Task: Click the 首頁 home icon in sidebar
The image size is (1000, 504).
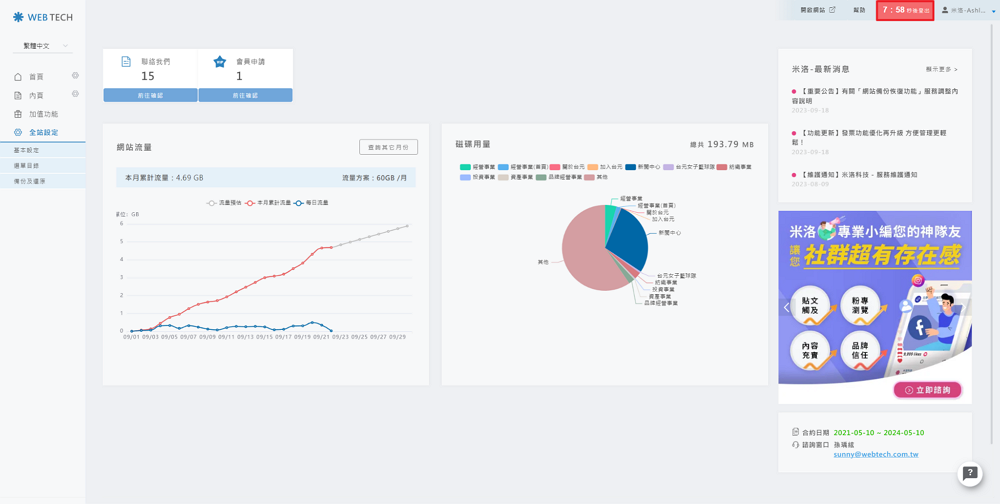Action: pyautogui.click(x=18, y=77)
